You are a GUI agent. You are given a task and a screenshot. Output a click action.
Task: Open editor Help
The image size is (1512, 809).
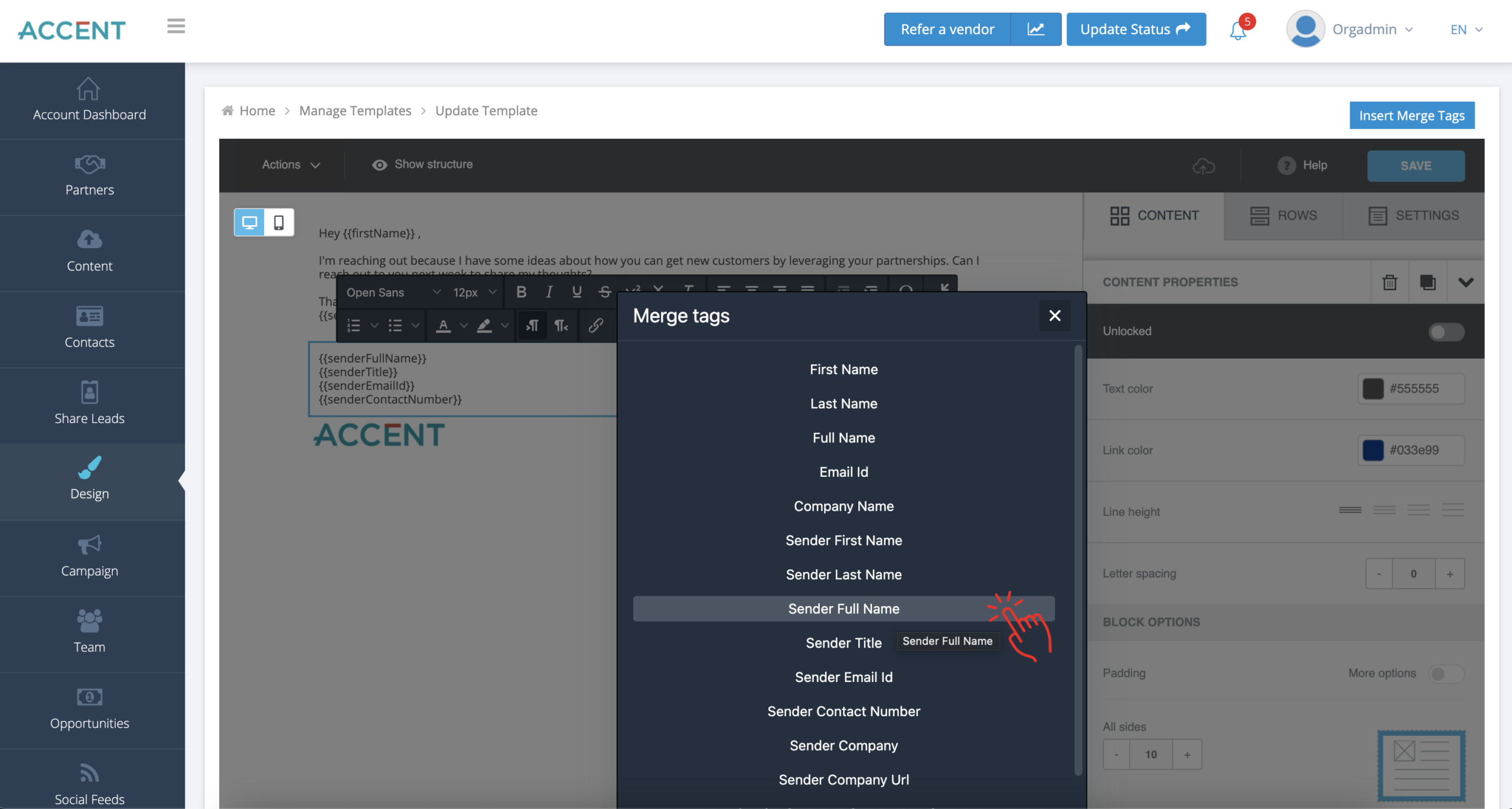click(x=1302, y=165)
